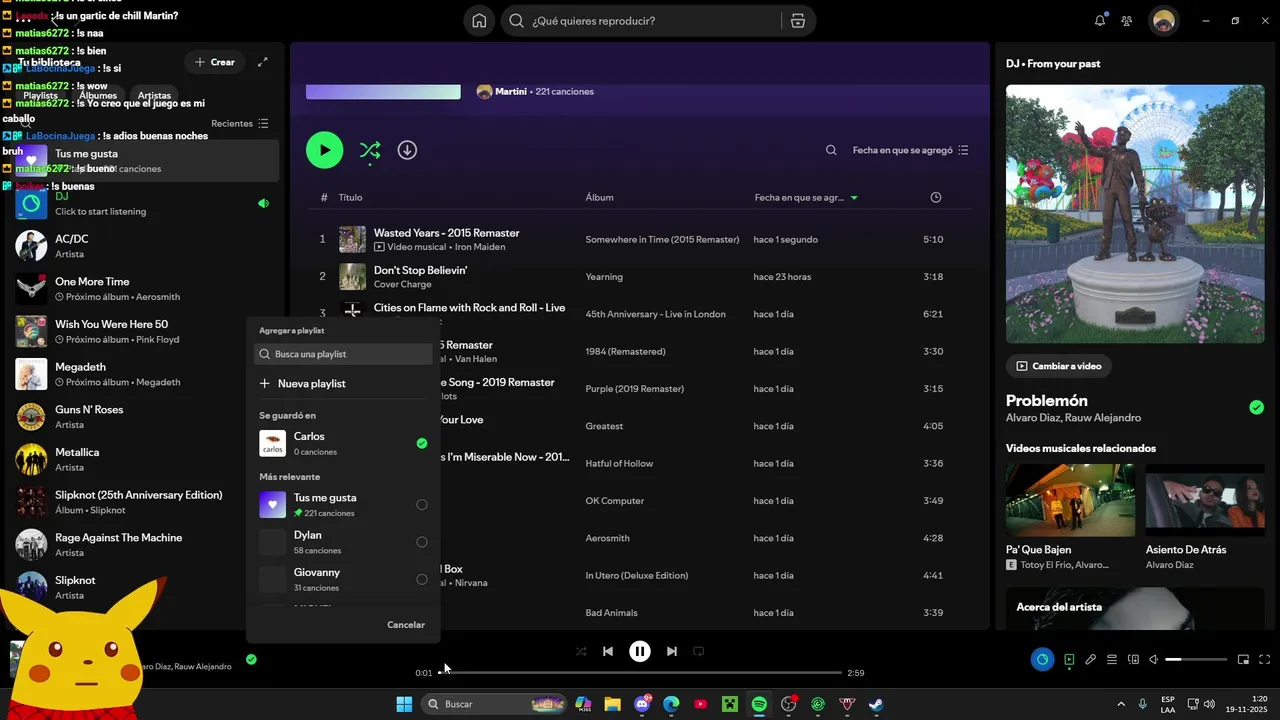This screenshot has width=1280, height=720.
Task: Click the DJ artwork in now playing panel
Action: point(1135,213)
